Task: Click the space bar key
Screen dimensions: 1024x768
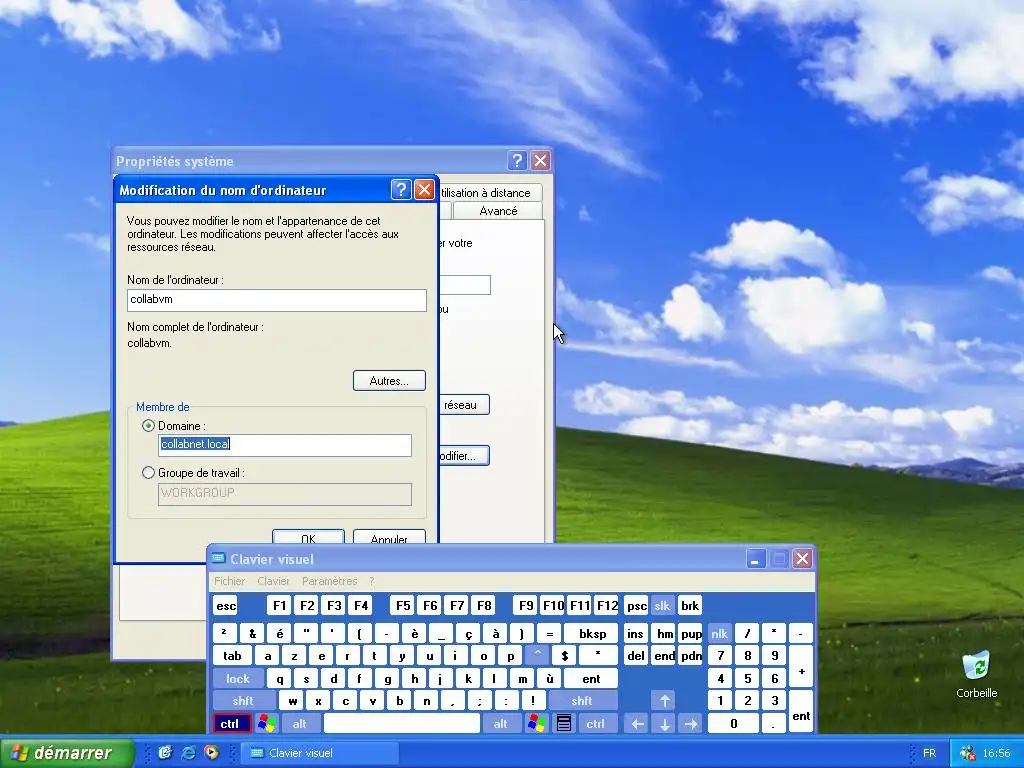Action: 402,724
